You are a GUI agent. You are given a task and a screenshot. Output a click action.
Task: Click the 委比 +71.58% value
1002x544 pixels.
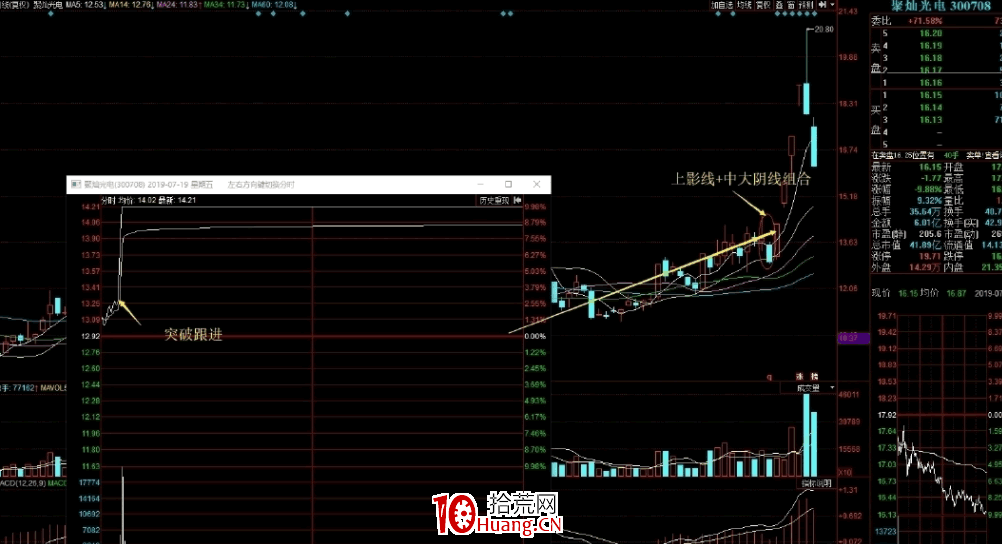[925, 21]
